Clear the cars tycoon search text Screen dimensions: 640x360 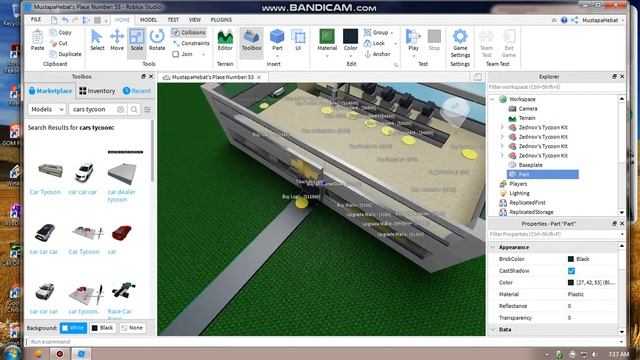[x=120, y=109]
